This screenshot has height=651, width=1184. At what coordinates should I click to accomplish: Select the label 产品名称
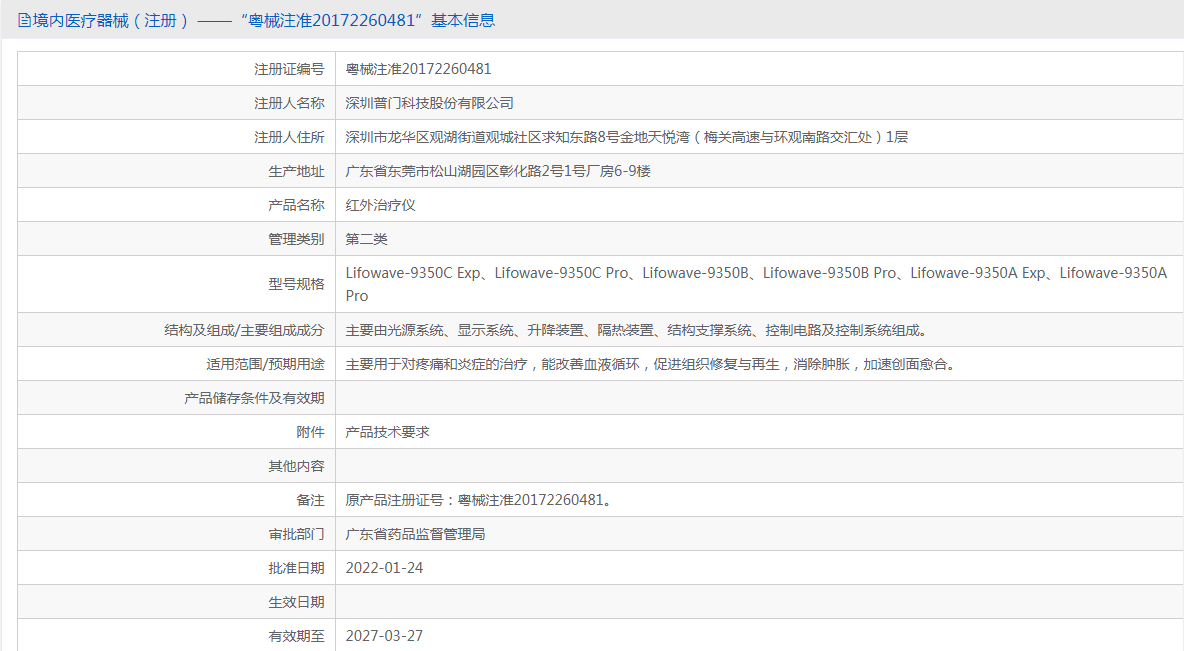[296, 205]
